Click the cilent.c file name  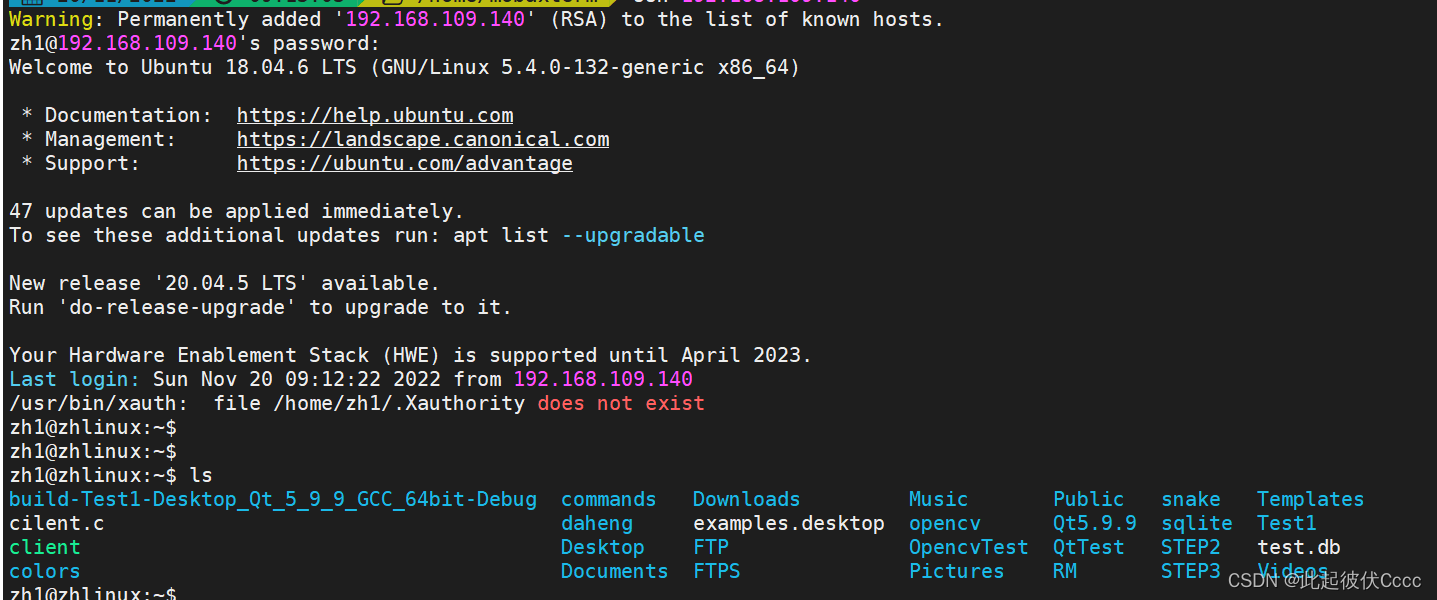click(x=57, y=523)
